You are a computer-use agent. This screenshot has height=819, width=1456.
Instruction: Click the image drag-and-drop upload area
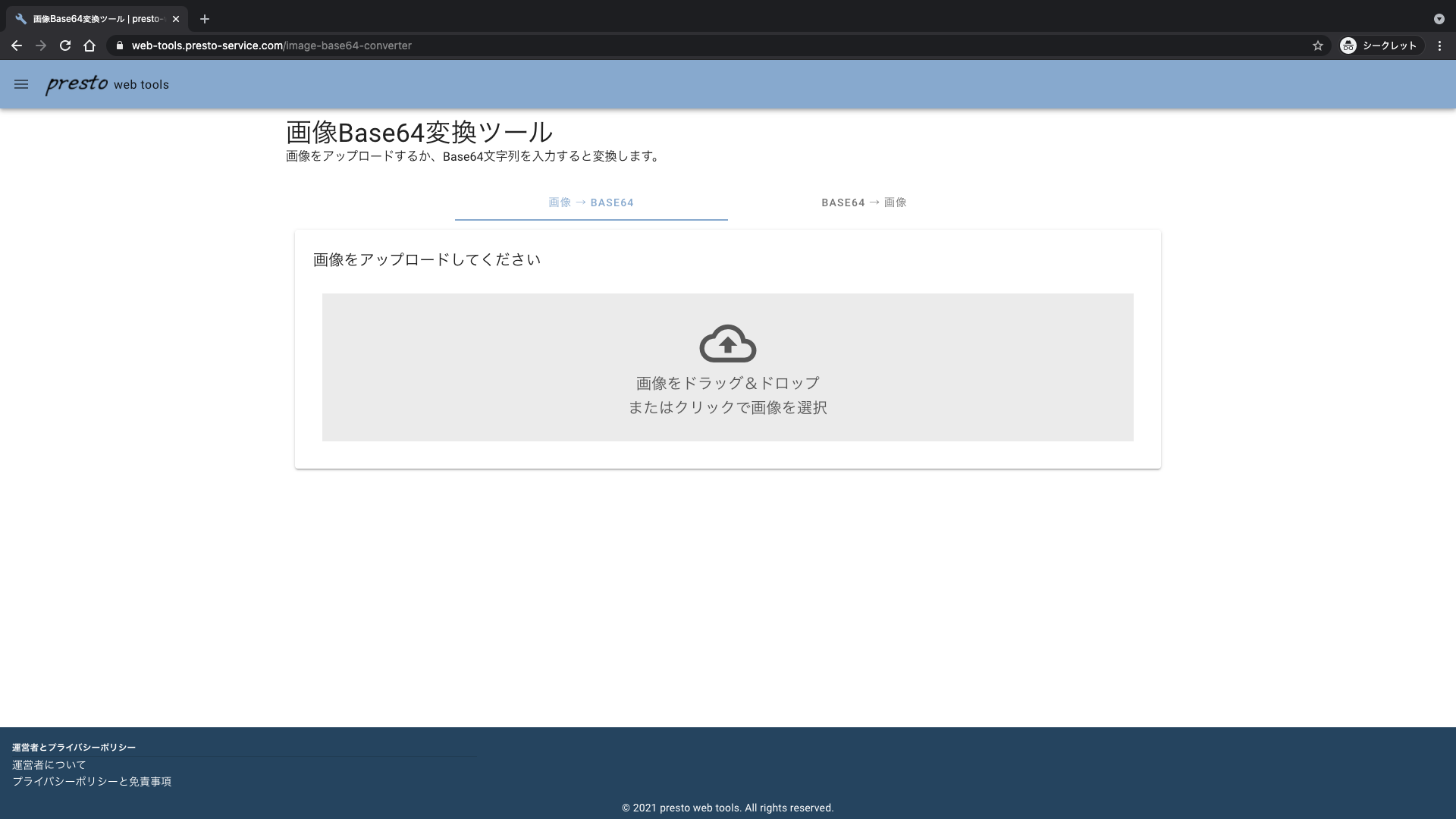pyautogui.click(x=727, y=367)
